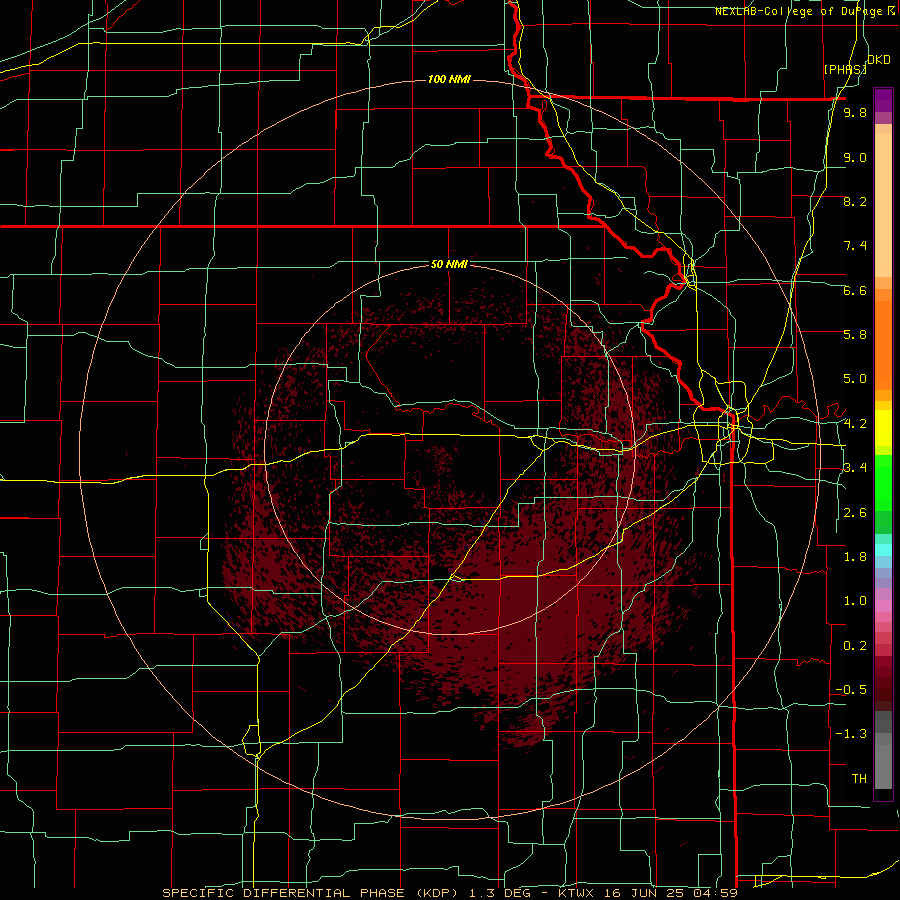Select the 3.4 value on the color scale
This screenshot has width=900, height=900.
(x=855, y=468)
